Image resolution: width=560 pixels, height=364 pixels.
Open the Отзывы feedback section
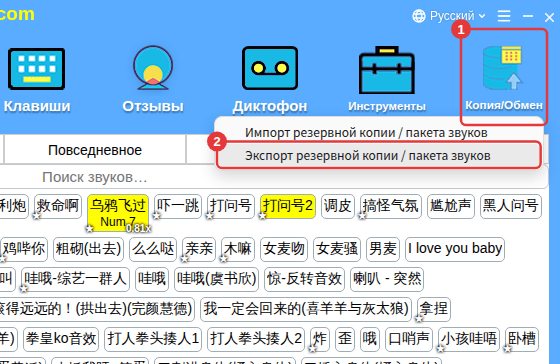[x=153, y=80]
